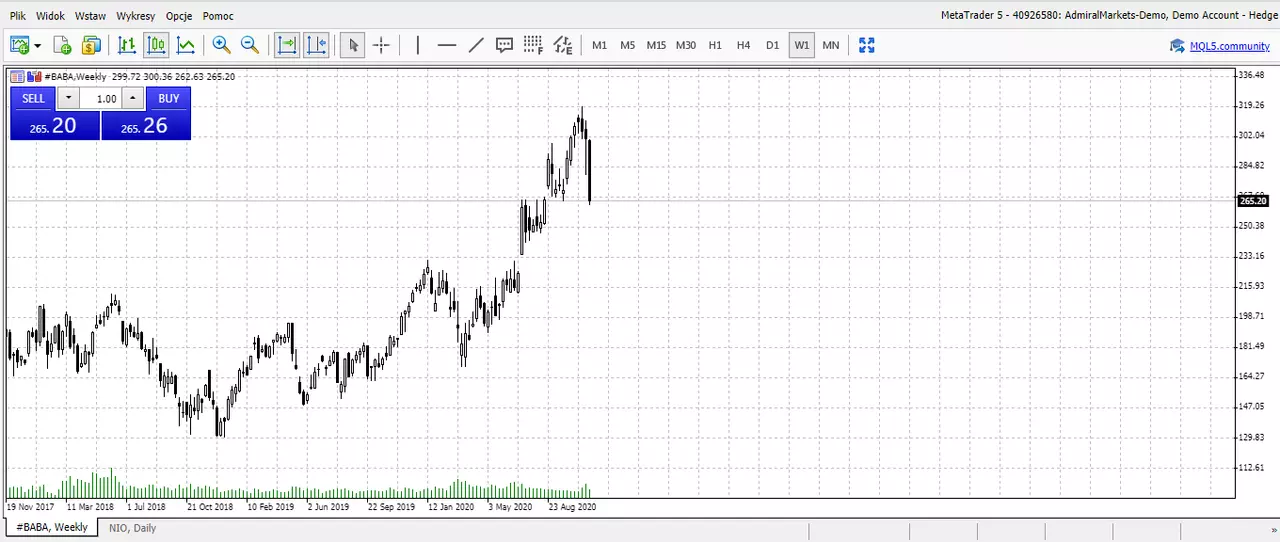Screen dimensions: 1280x542
Task: Zoom out of the chart
Action: coord(250,45)
